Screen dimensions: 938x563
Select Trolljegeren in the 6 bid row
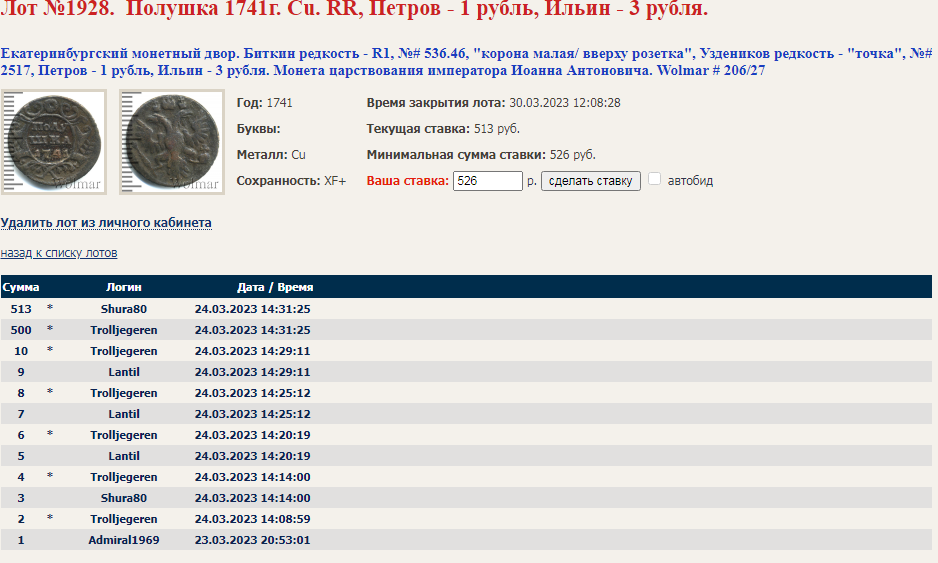(x=124, y=435)
